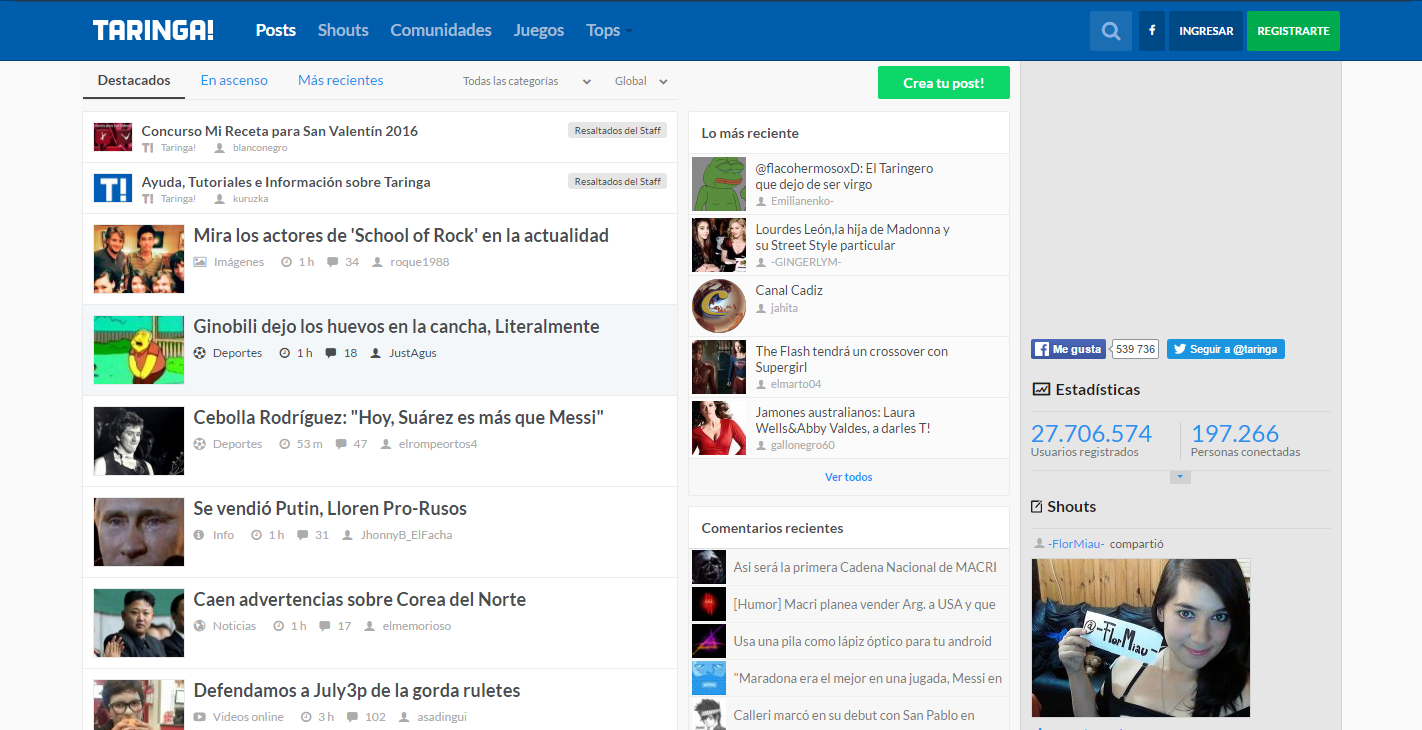Click Resaltados del Staff badge on Concurso post
This screenshot has width=1422, height=730.
(x=618, y=130)
